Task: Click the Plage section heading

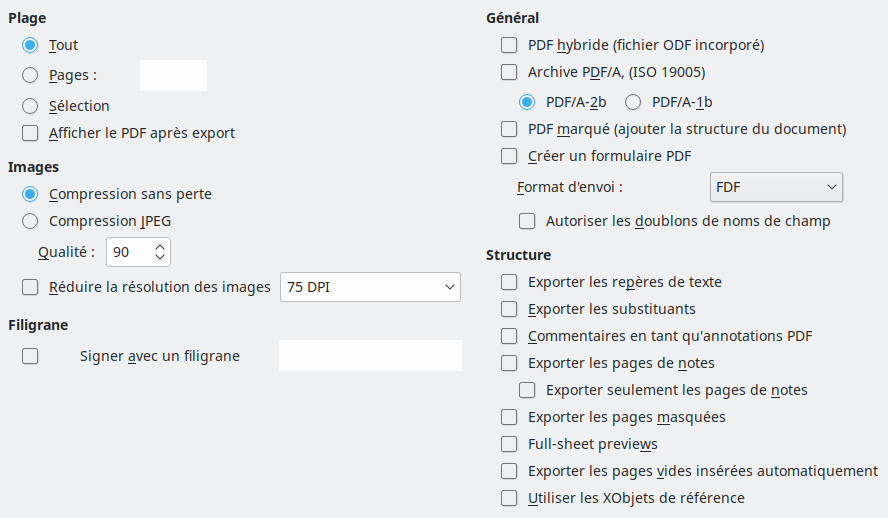Action: click(27, 18)
